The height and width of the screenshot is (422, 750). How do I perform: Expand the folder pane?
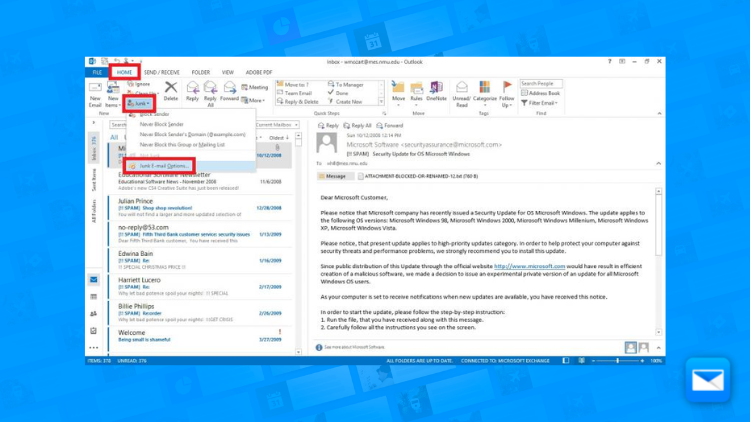tap(94, 123)
